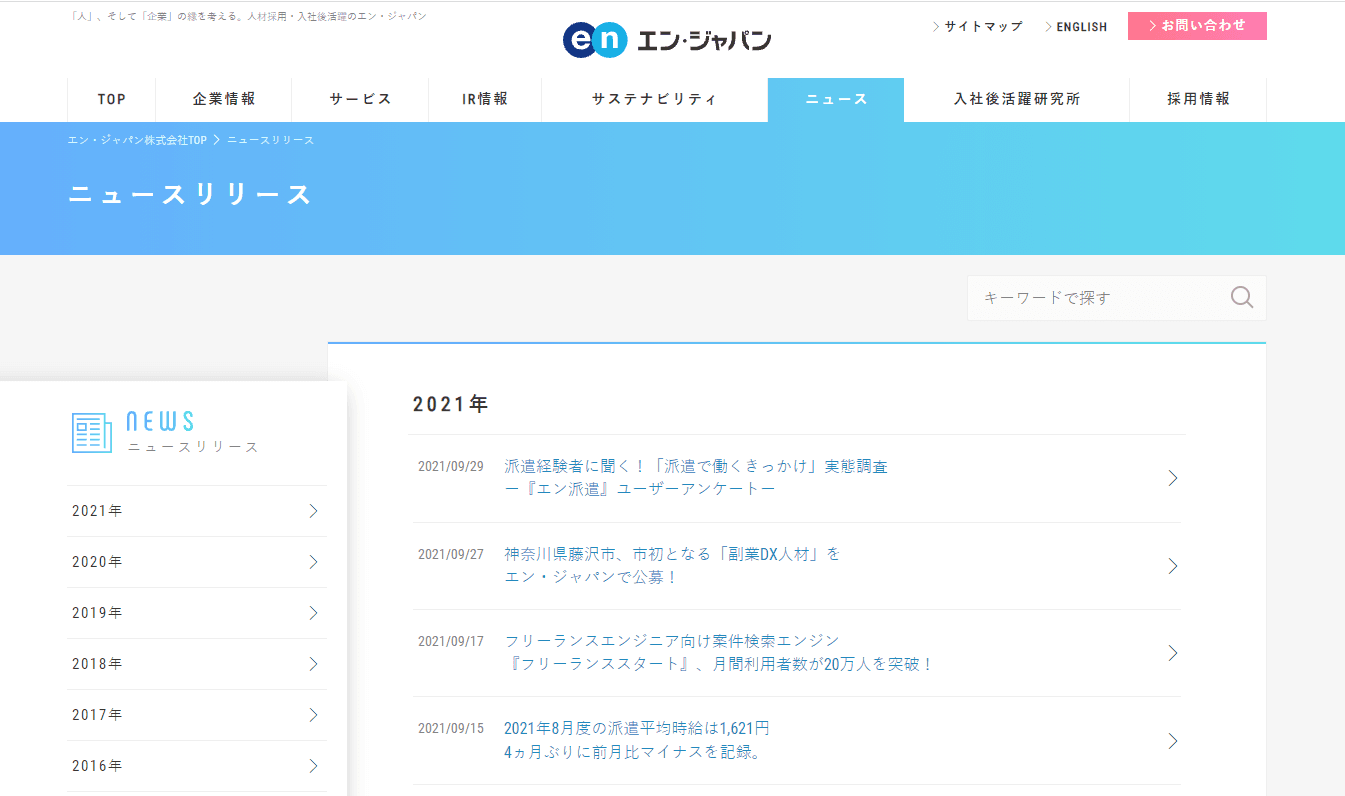Expand the 2019年 news archive
The width and height of the screenshot is (1345, 796).
197,613
